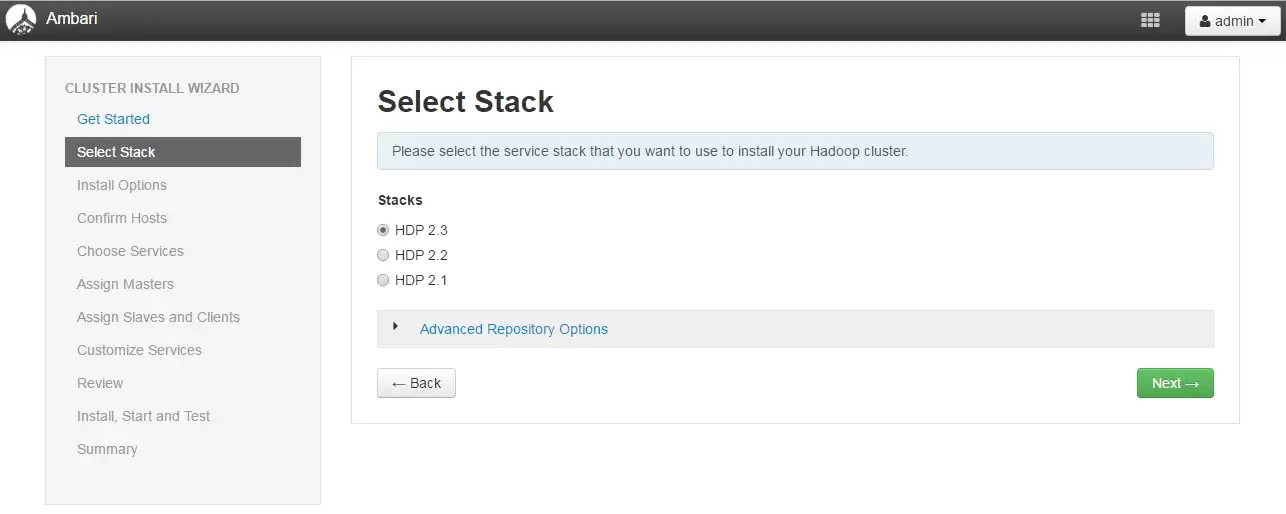The width and height of the screenshot is (1286, 514).
Task: Open the grid views icon
Action: 1150,20
